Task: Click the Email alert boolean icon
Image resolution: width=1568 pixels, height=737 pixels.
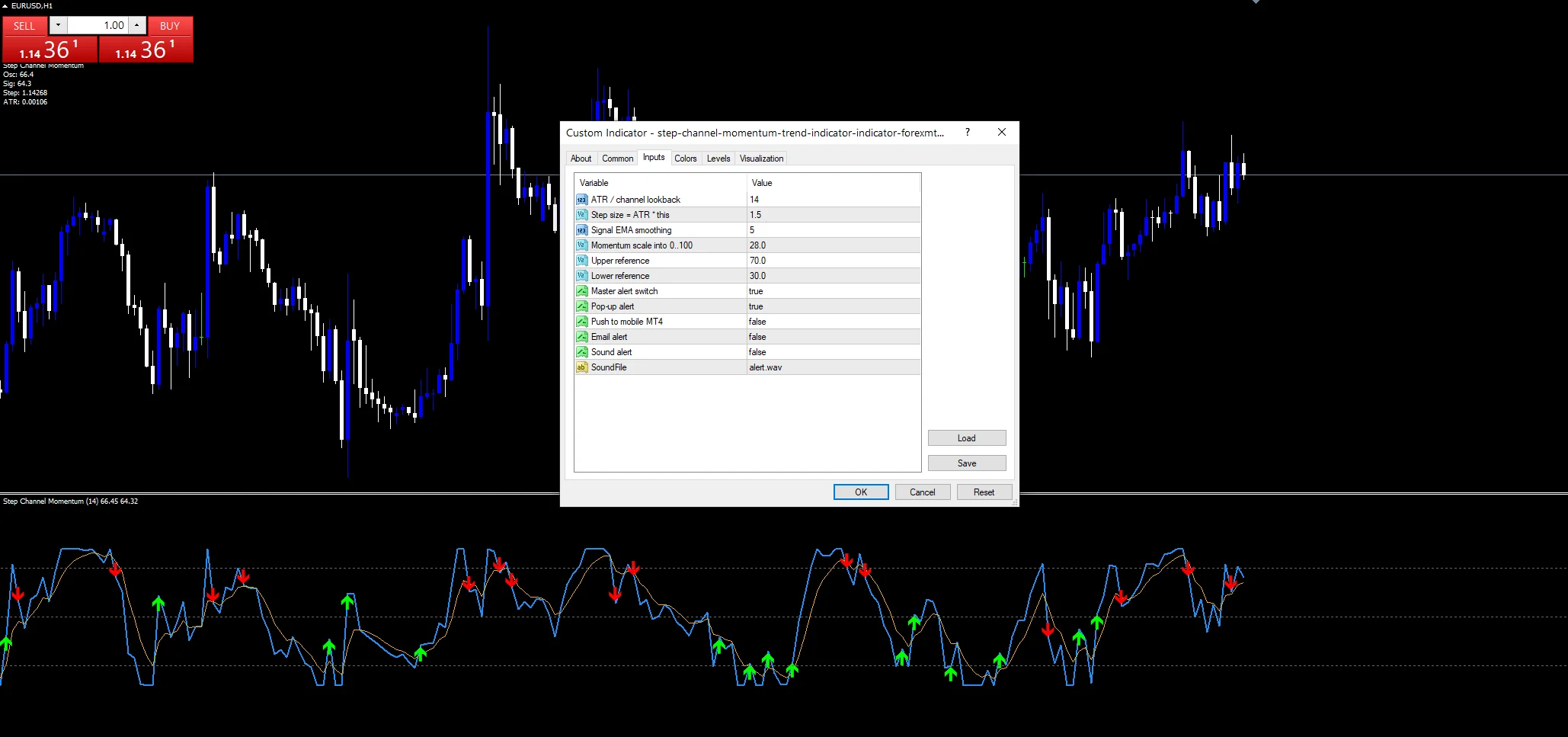Action: point(582,337)
